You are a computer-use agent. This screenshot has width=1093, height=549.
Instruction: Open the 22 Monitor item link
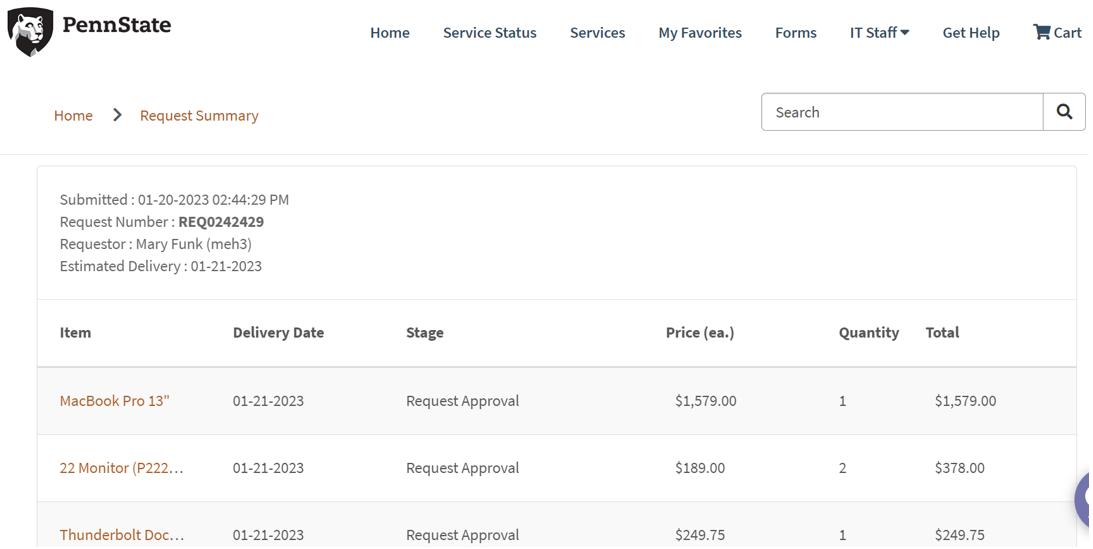[121, 468]
